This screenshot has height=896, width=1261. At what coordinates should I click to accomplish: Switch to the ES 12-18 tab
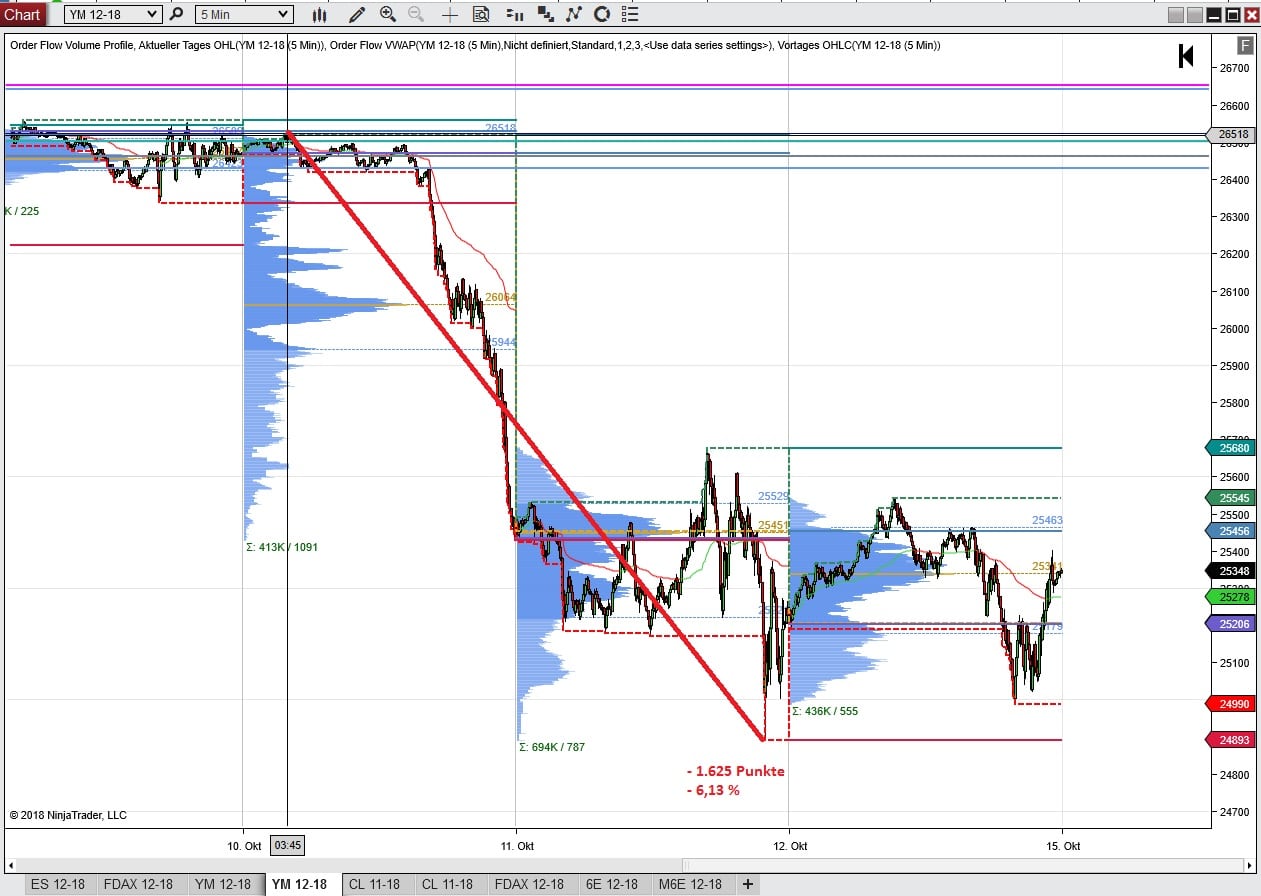[x=58, y=884]
